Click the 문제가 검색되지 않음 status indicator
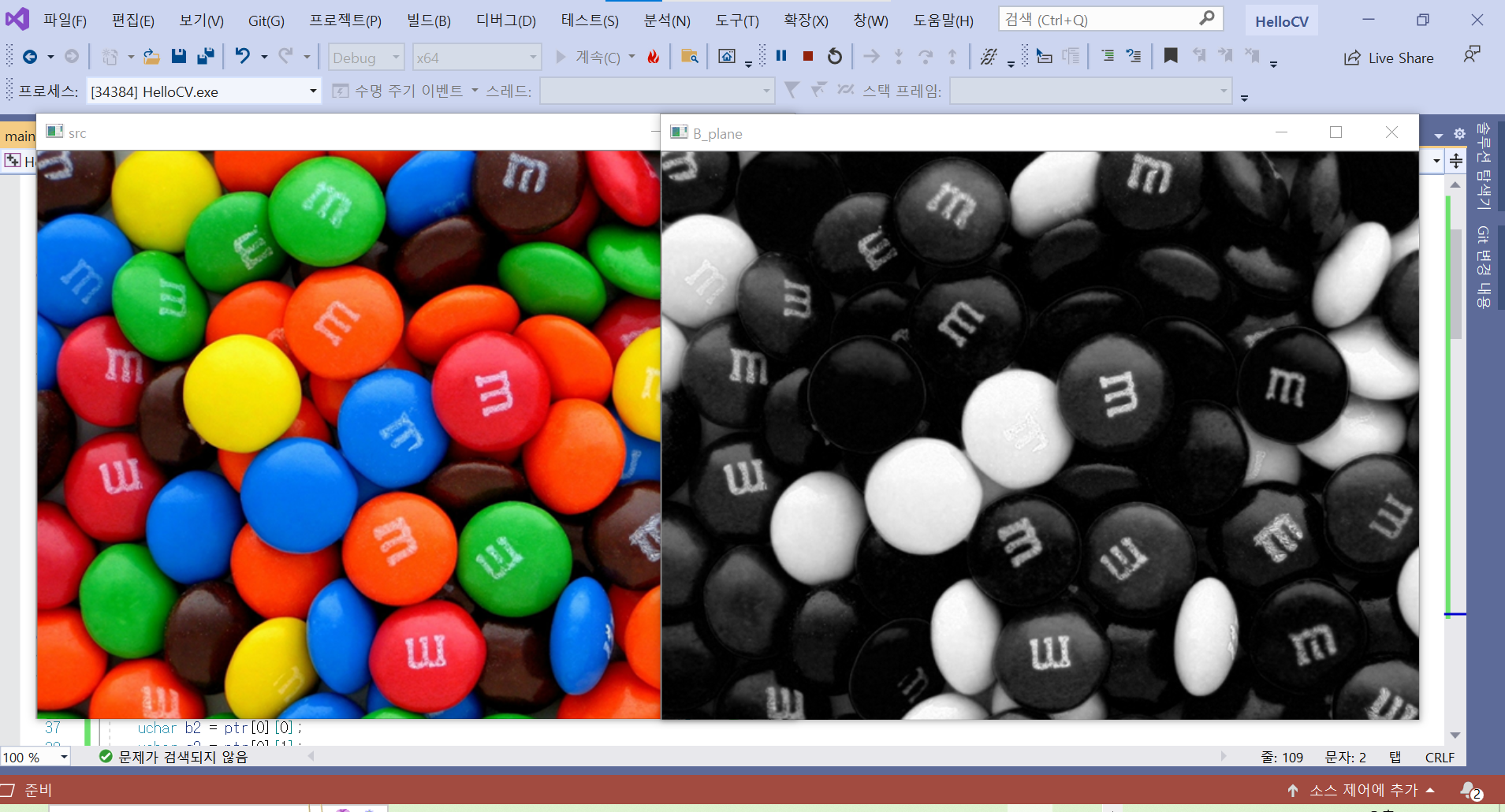Screen dimensions: 1505x812 click(173, 757)
